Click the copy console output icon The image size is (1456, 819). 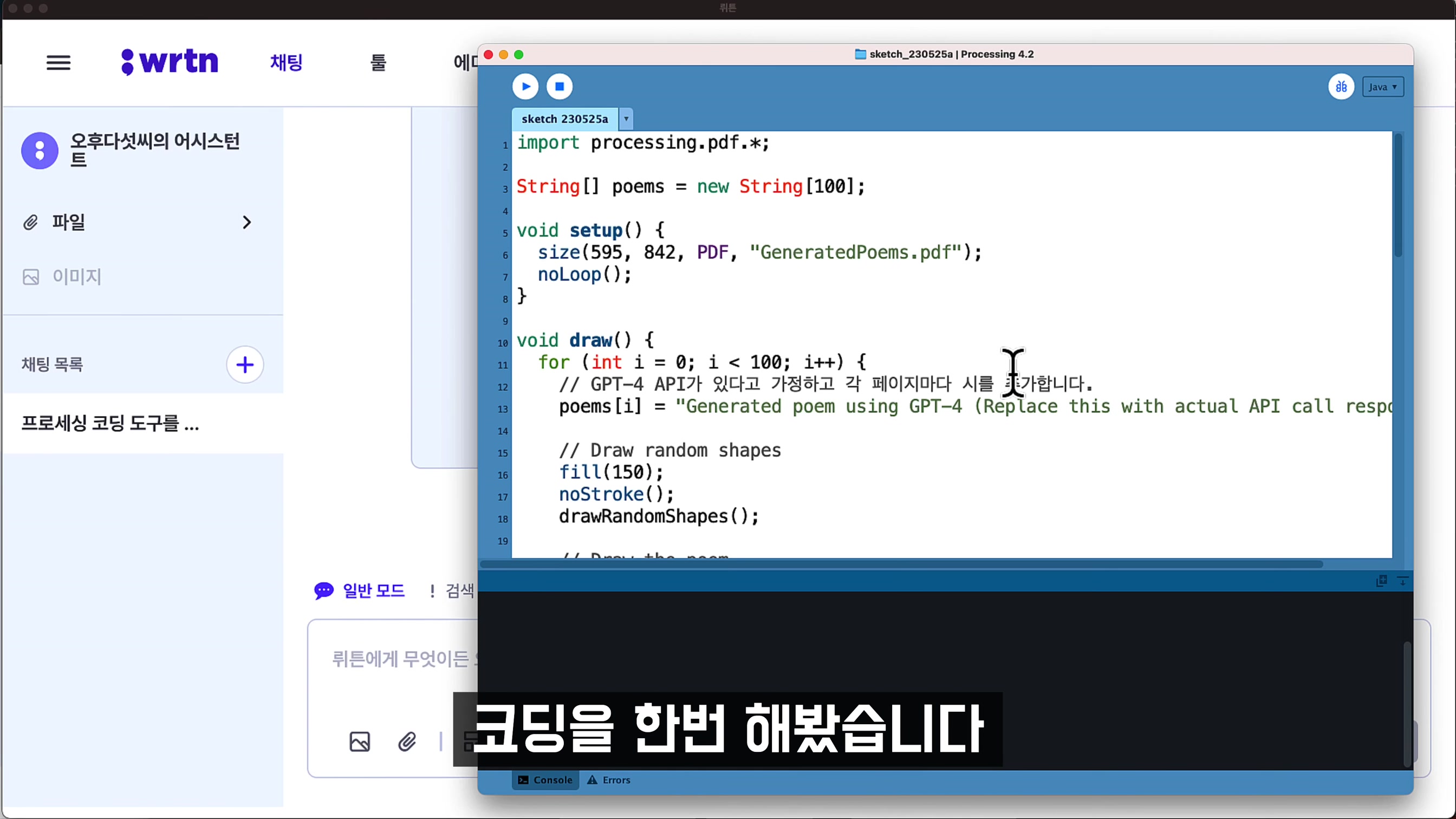point(1381,581)
